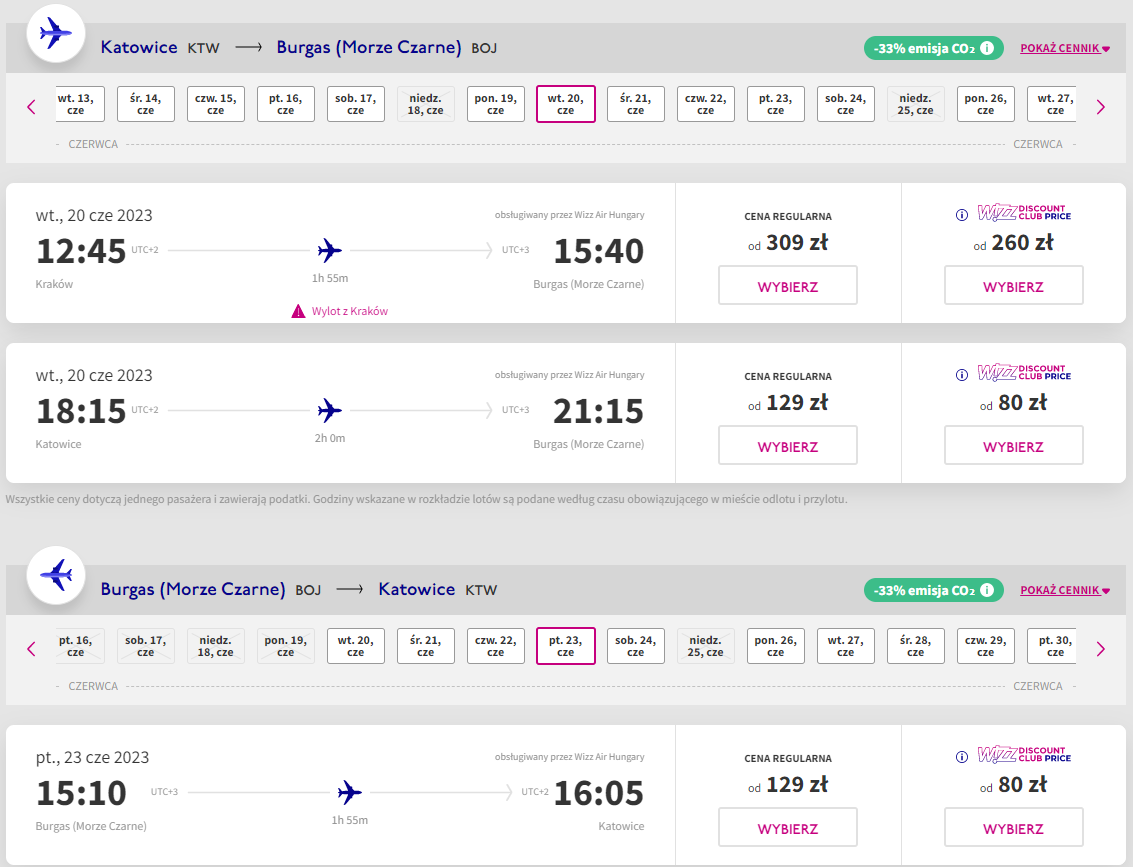Image resolution: width=1133 pixels, height=867 pixels.
Task: Select return date sob. 24 cze
Action: click(x=636, y=646)
